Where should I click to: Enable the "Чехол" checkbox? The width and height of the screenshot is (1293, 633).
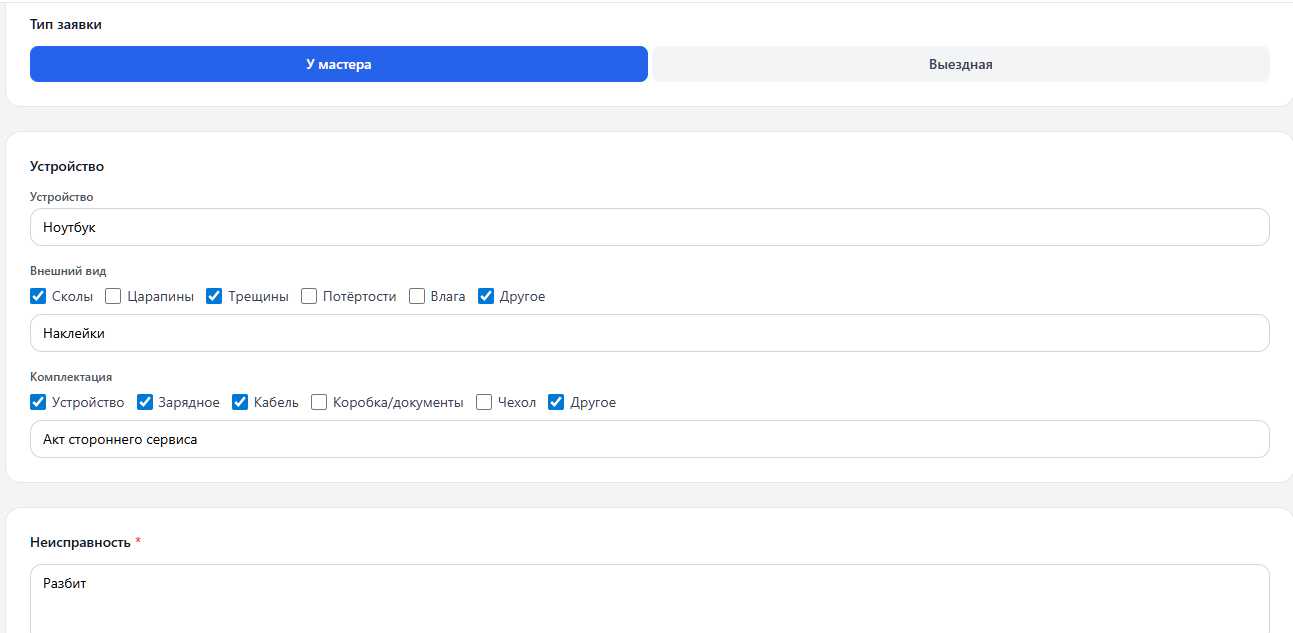[x=484, y=402]
